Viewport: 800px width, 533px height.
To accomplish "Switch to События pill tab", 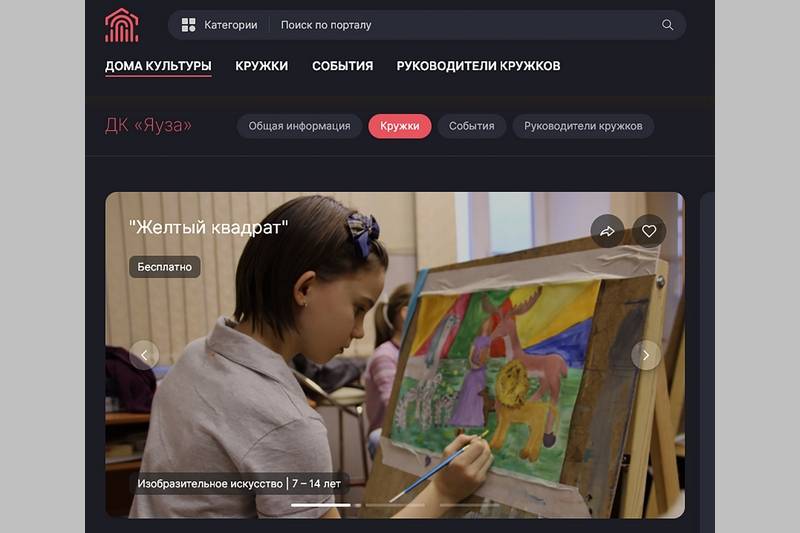I will pyautogui.click(x=471, y=126).
